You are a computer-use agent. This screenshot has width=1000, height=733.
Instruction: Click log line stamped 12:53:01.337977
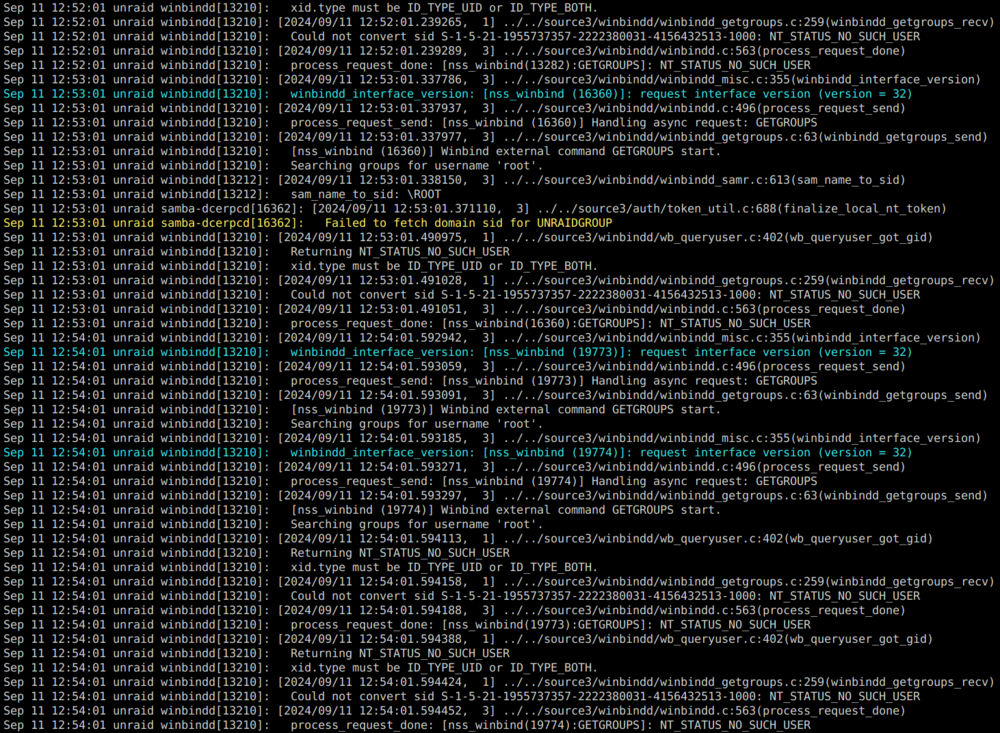click(x=495, y=137)
